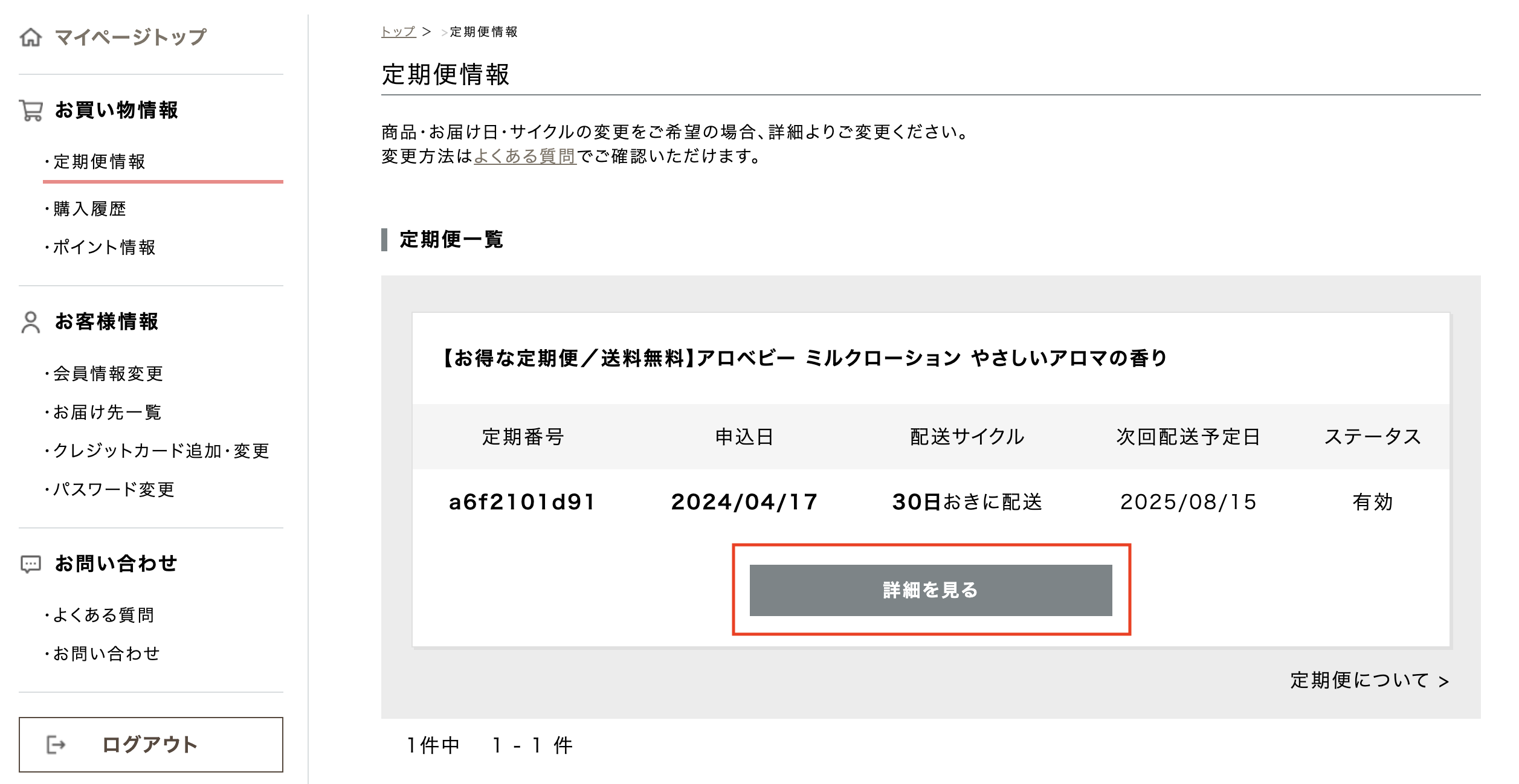Go to ポイント情報
Image resolution: width=1519 pixels, height=784 pixels.
click(104, 248)
